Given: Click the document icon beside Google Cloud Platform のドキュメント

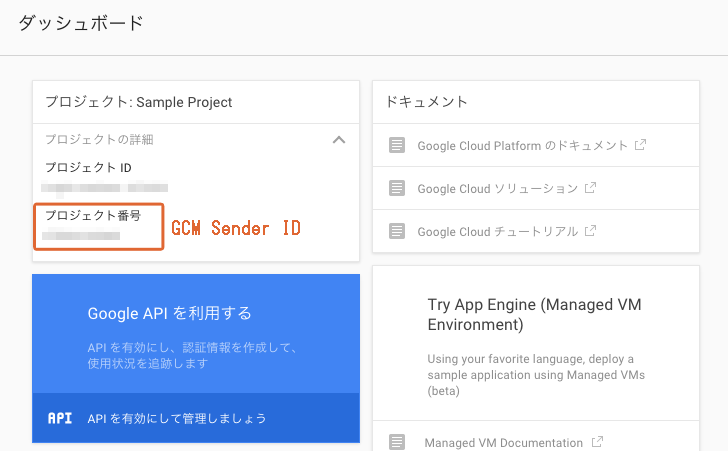Looking at the screenshot, I should tap(396, 145).
